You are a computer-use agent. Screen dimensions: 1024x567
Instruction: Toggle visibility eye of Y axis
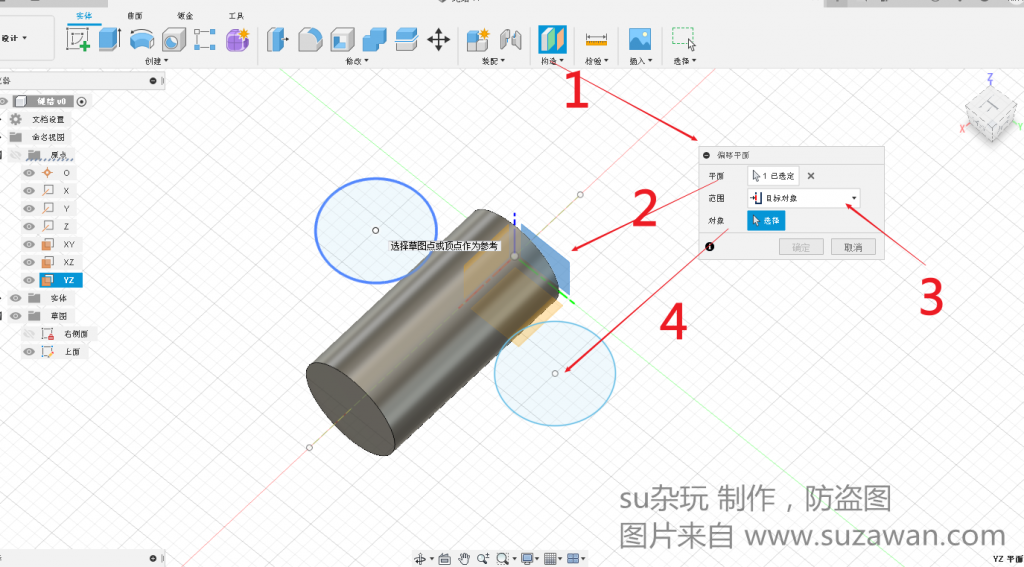pos(29,208)
